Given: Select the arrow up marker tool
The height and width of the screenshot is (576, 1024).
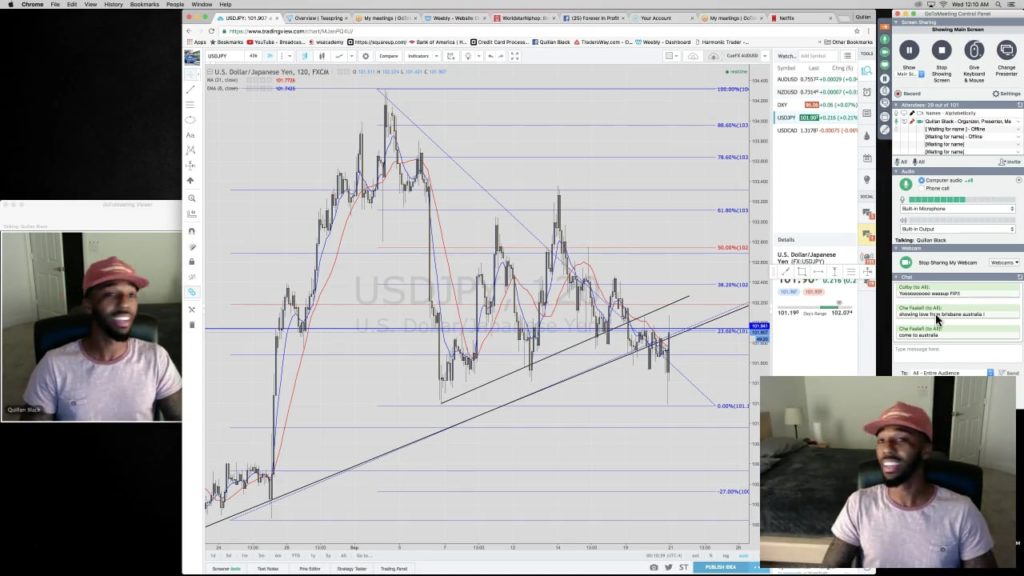Looking at the screenshot, I should pos(191,180).
